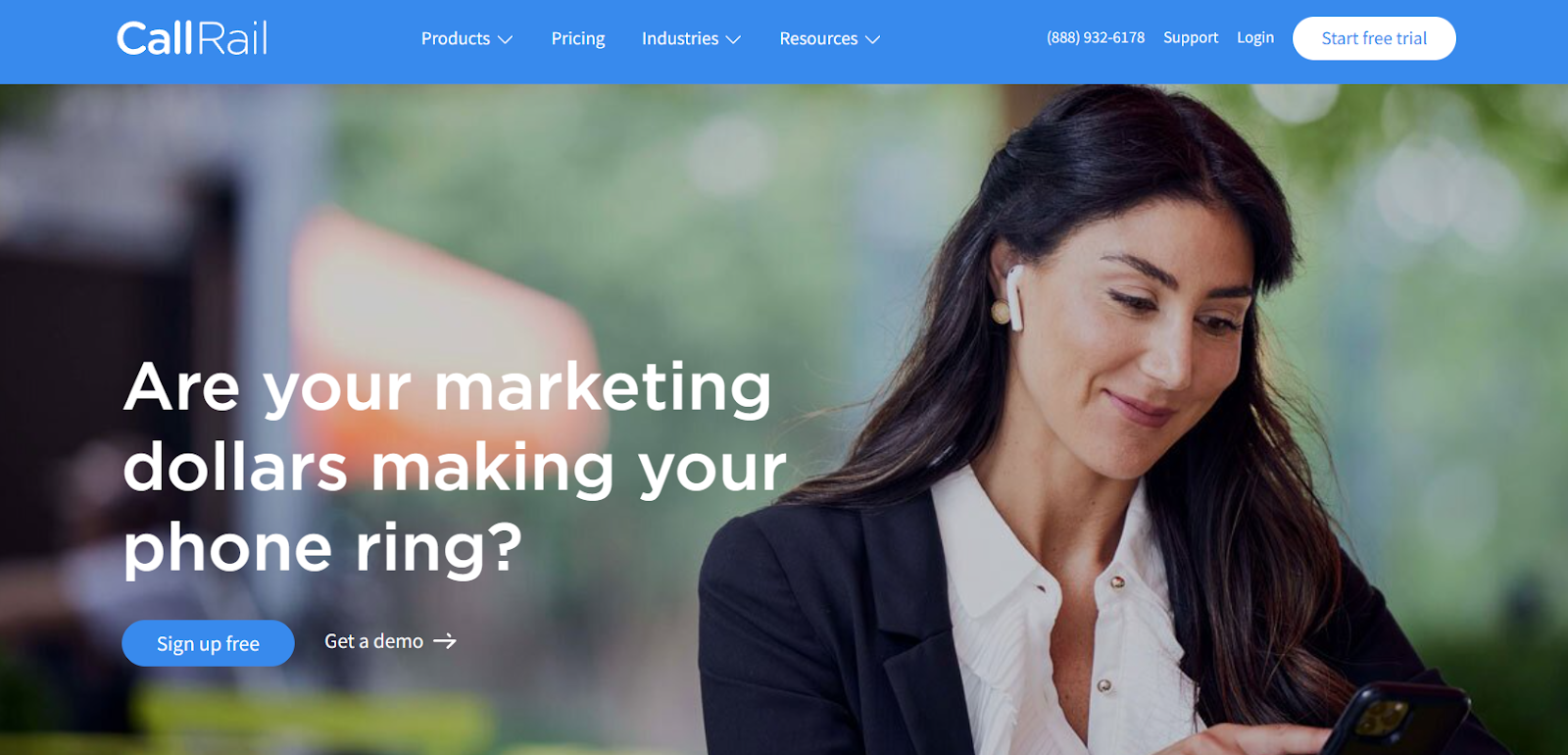Image resolution: width=1568 pixels, height=755 pixels.
Task: Expand the Industries dropdown chevron
Action: (x=733, y=40)
